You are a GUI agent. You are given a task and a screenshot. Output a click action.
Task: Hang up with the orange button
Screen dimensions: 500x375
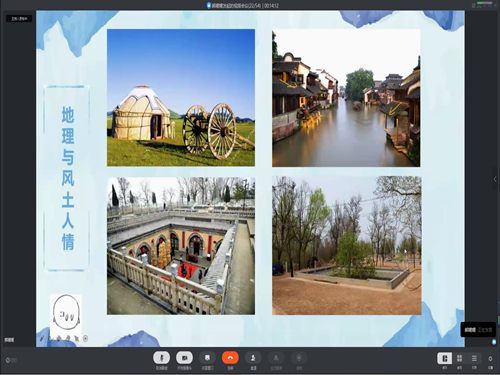(230, 358)
